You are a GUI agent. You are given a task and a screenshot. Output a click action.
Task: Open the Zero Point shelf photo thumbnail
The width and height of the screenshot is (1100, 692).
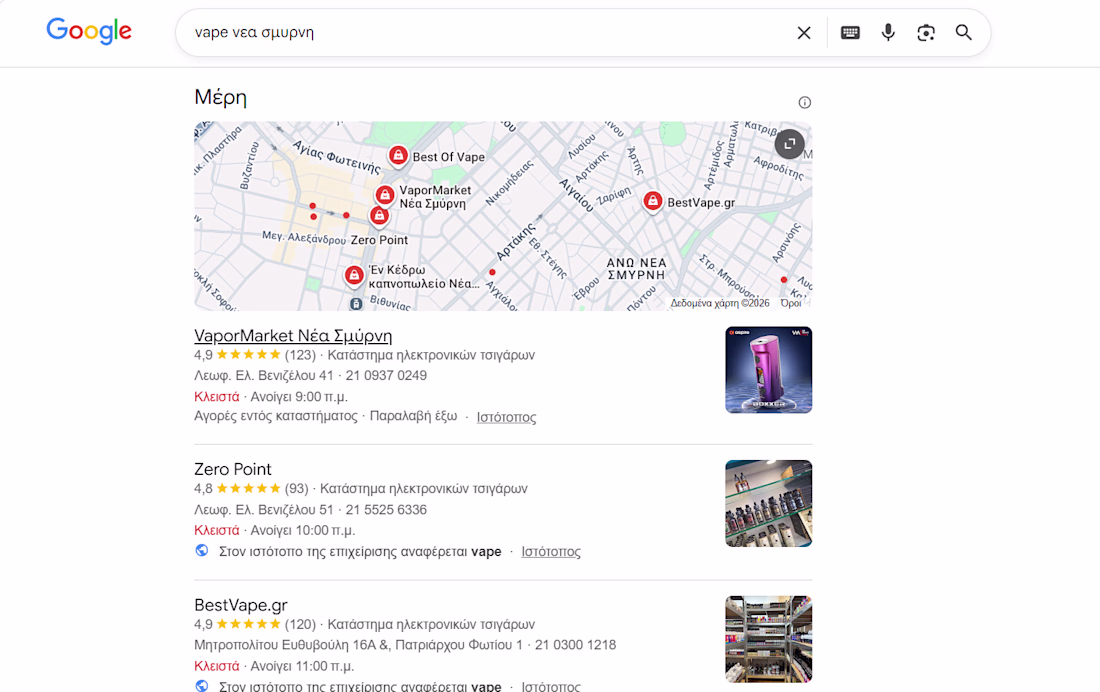pos(769,503)
